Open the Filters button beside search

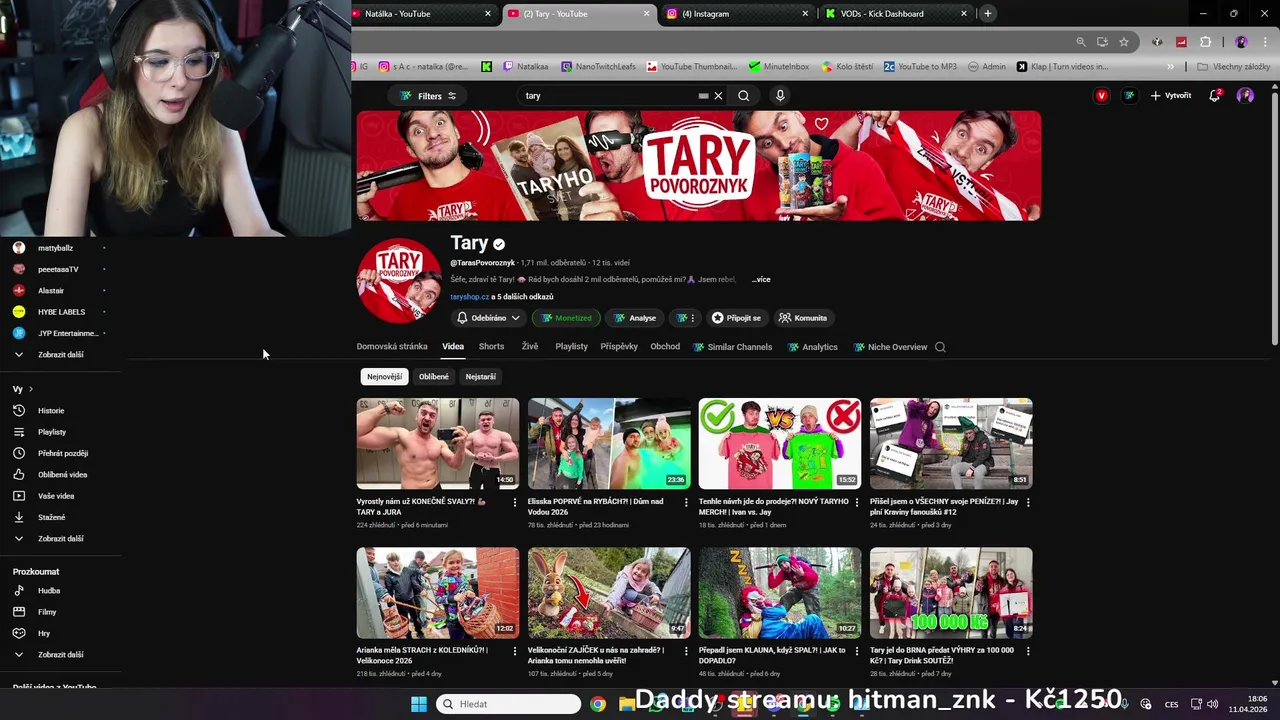click(428, 96)
